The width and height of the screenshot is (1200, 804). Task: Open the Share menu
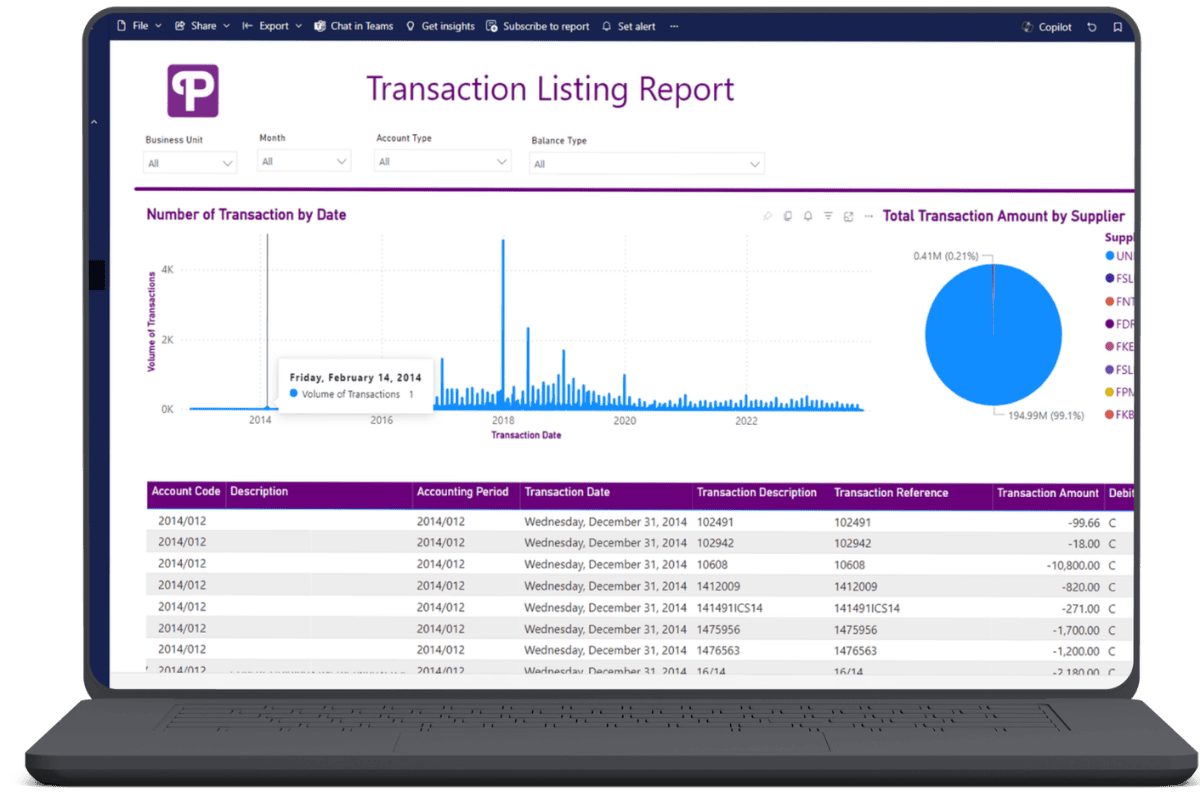pyautogui.click(x=202, y=26)
